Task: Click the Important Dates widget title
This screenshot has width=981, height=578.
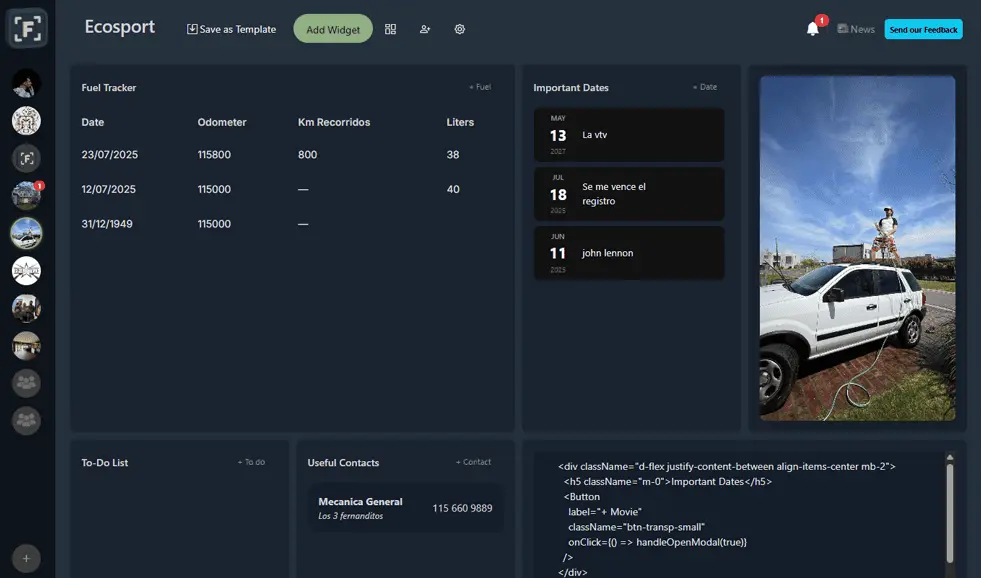Action: 571,88
